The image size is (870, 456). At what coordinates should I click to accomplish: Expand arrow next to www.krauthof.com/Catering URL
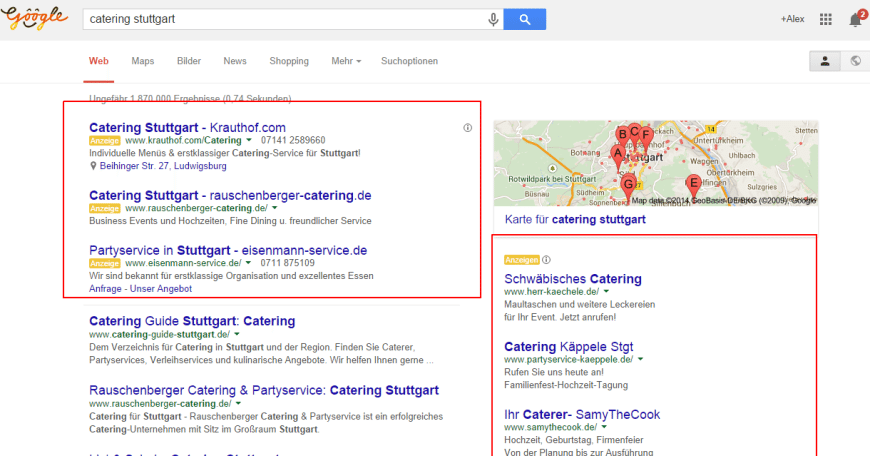(x=249, y=141)
